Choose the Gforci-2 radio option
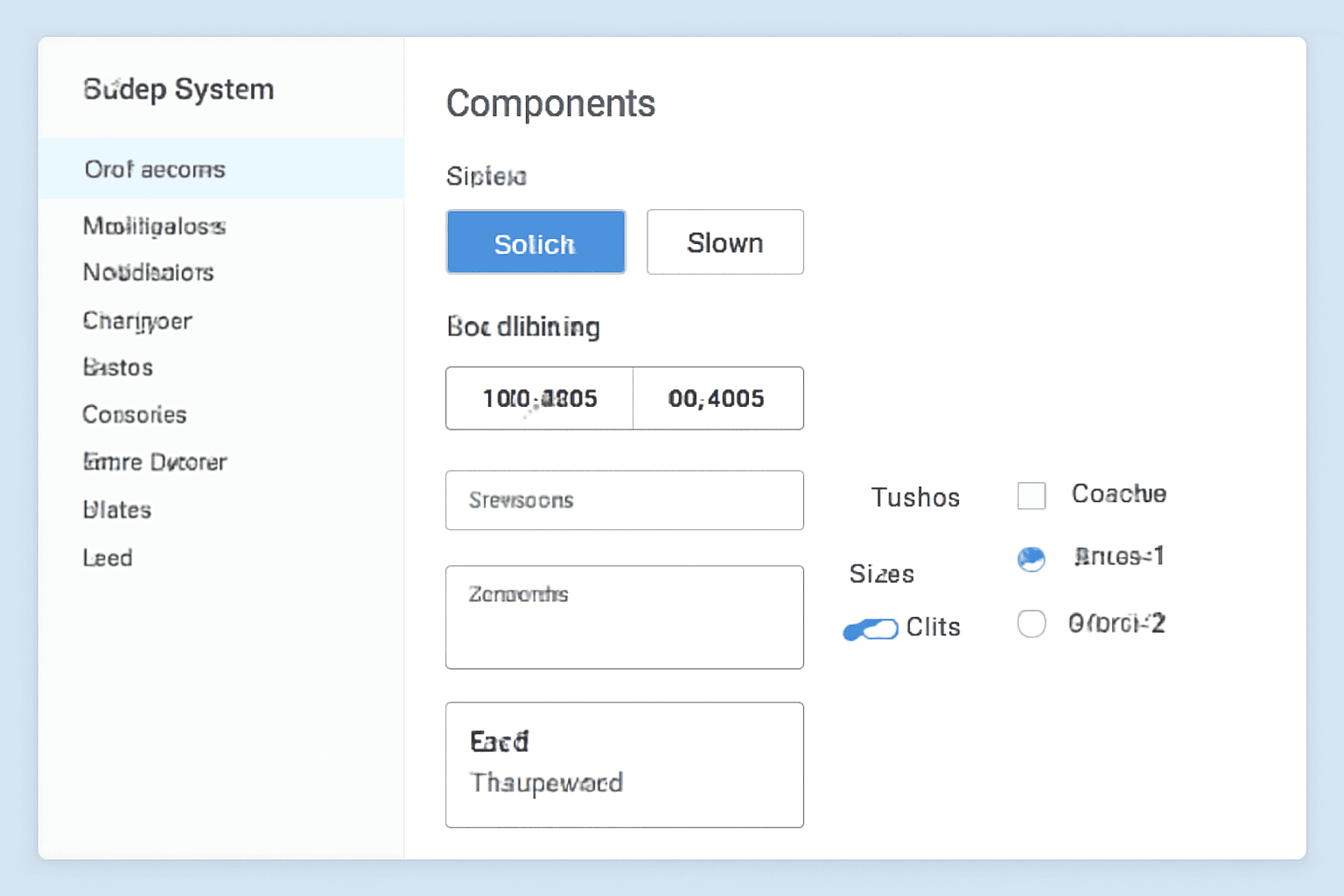 pos(1032,624)
